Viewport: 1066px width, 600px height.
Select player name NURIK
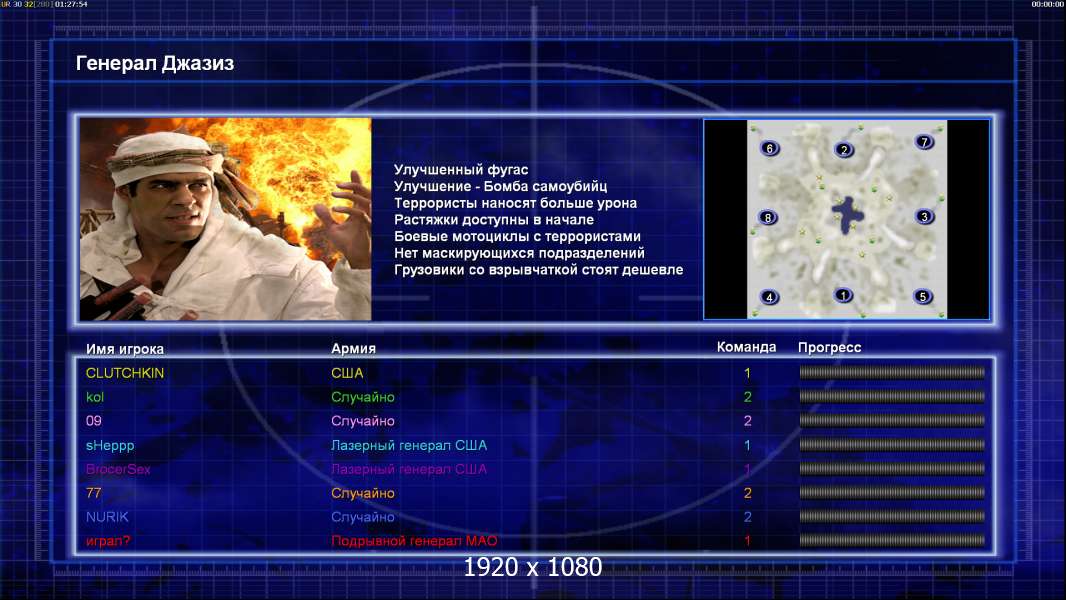coord(107,516)
